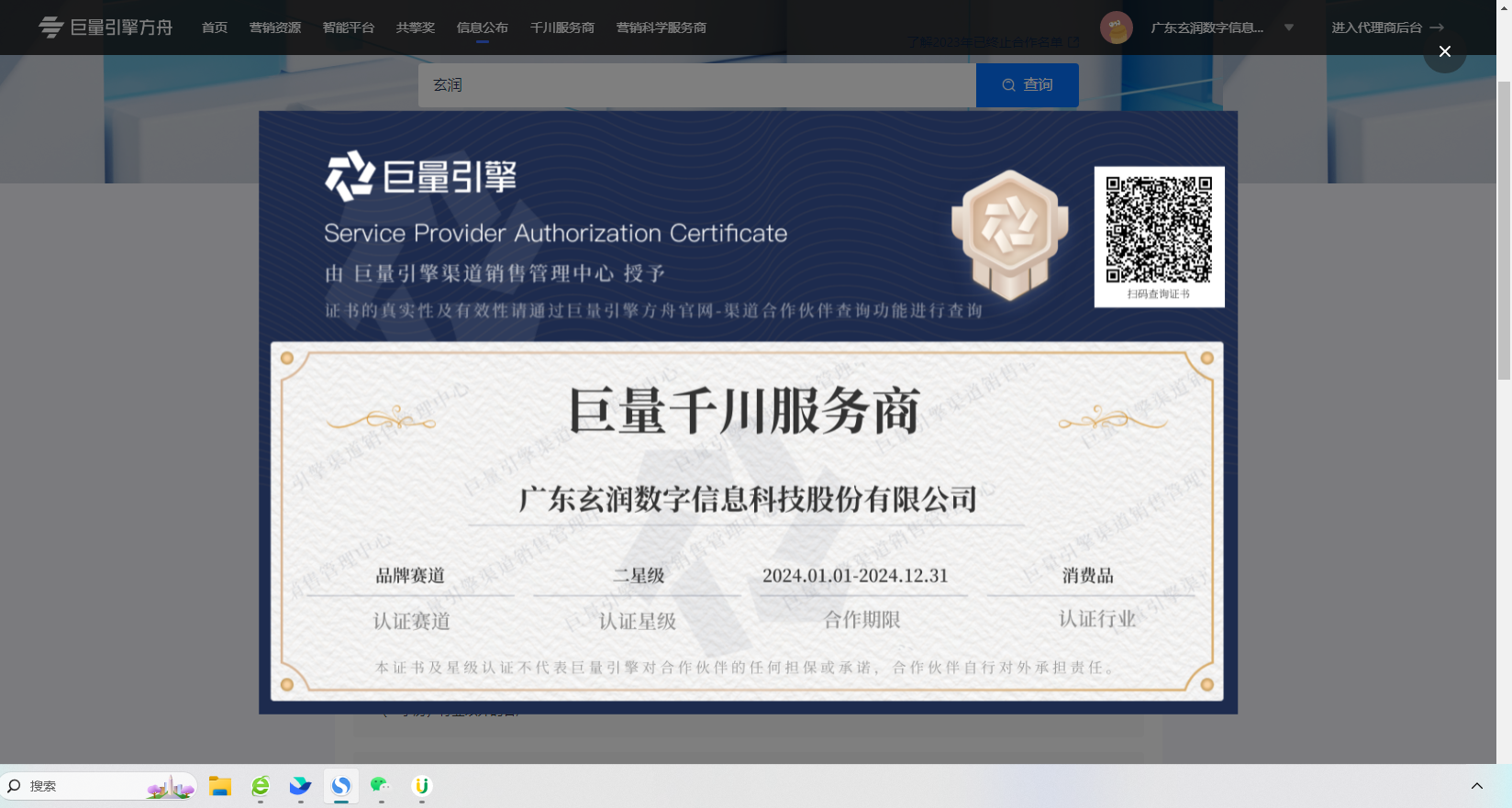Go to the 千川服务商 tab
Viewport: 1512px width, 808px height.
pos(561,28)
